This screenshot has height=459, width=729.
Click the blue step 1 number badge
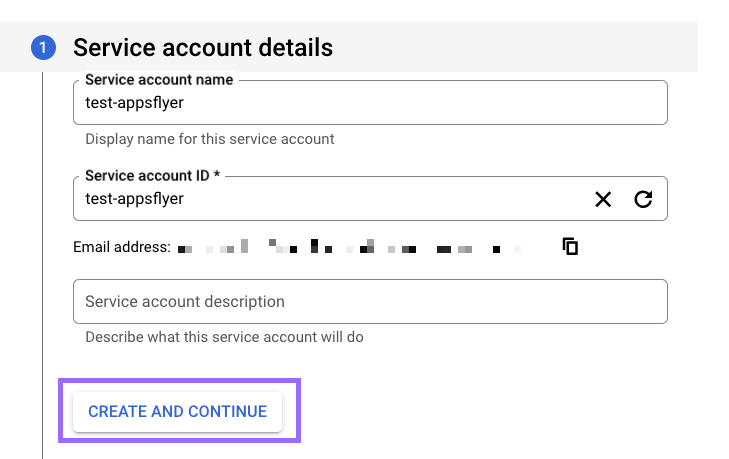[x=43, y=47]
